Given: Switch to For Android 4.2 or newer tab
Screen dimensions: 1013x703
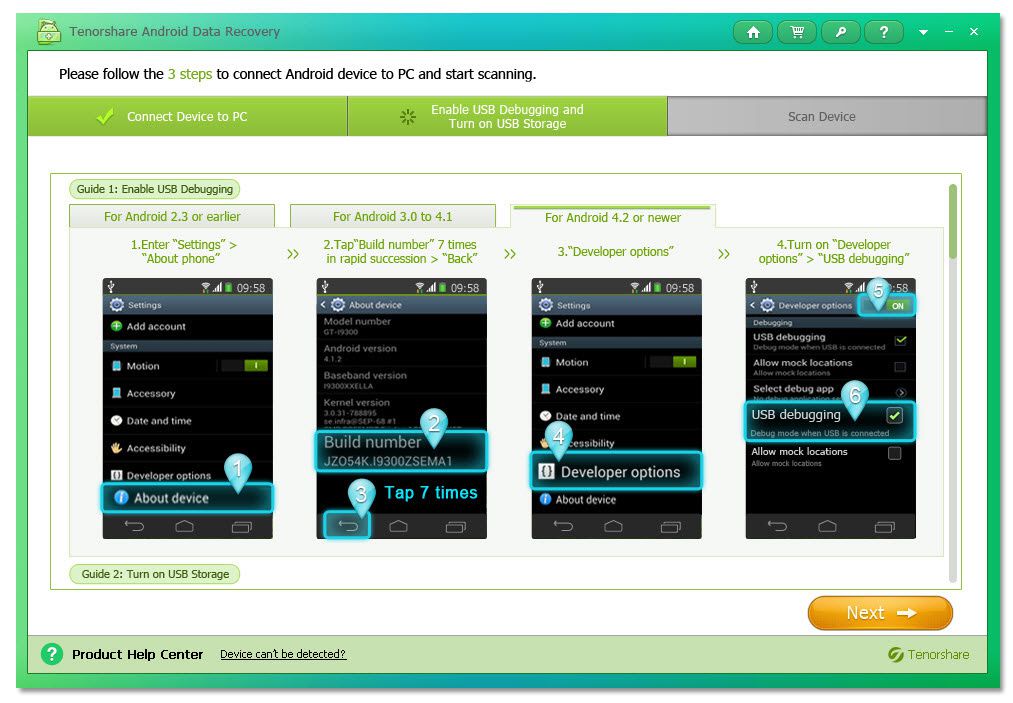Looking at the screenshot, I should [612, 217].
